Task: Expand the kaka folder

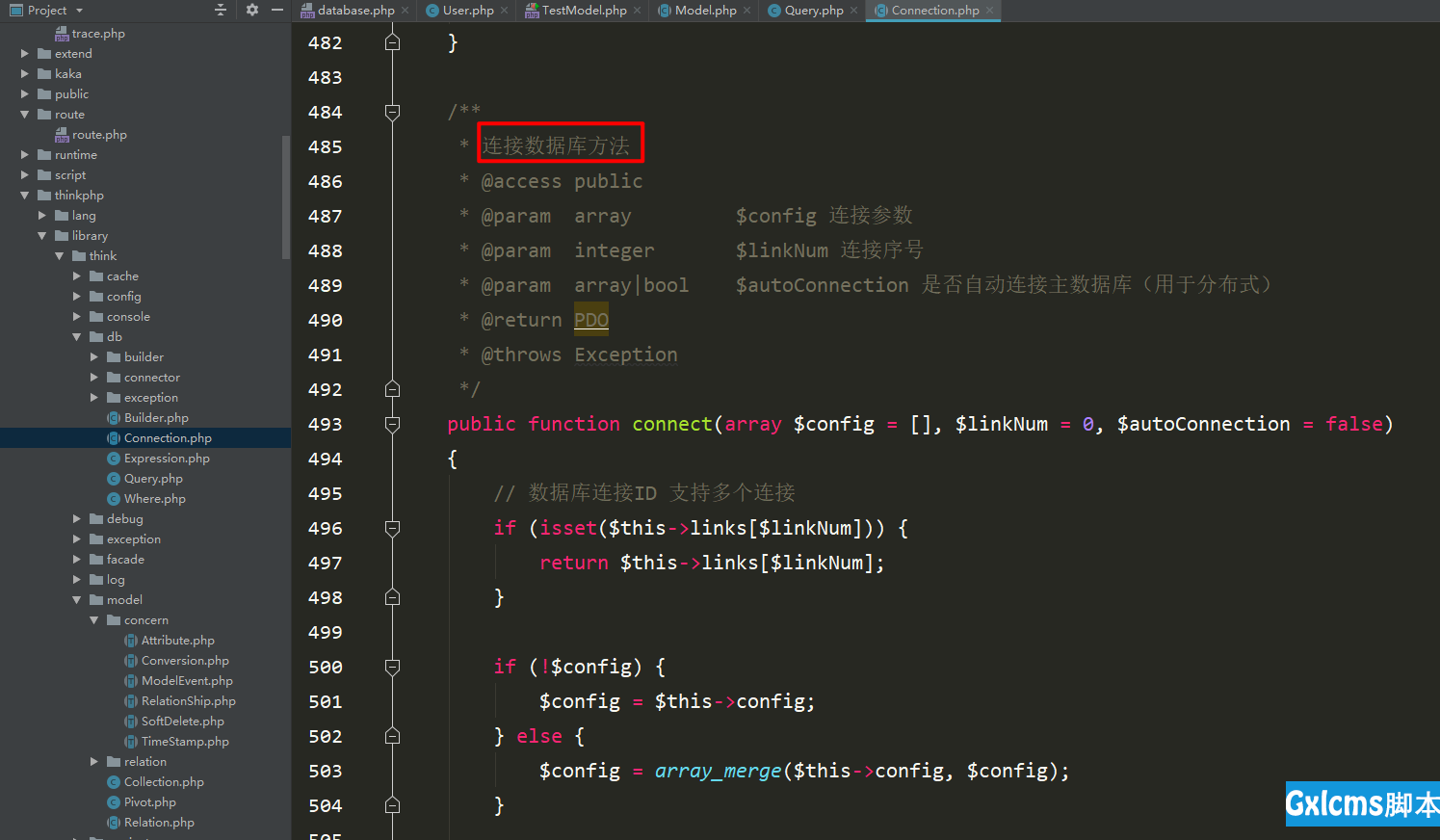Action: point(25,74)
